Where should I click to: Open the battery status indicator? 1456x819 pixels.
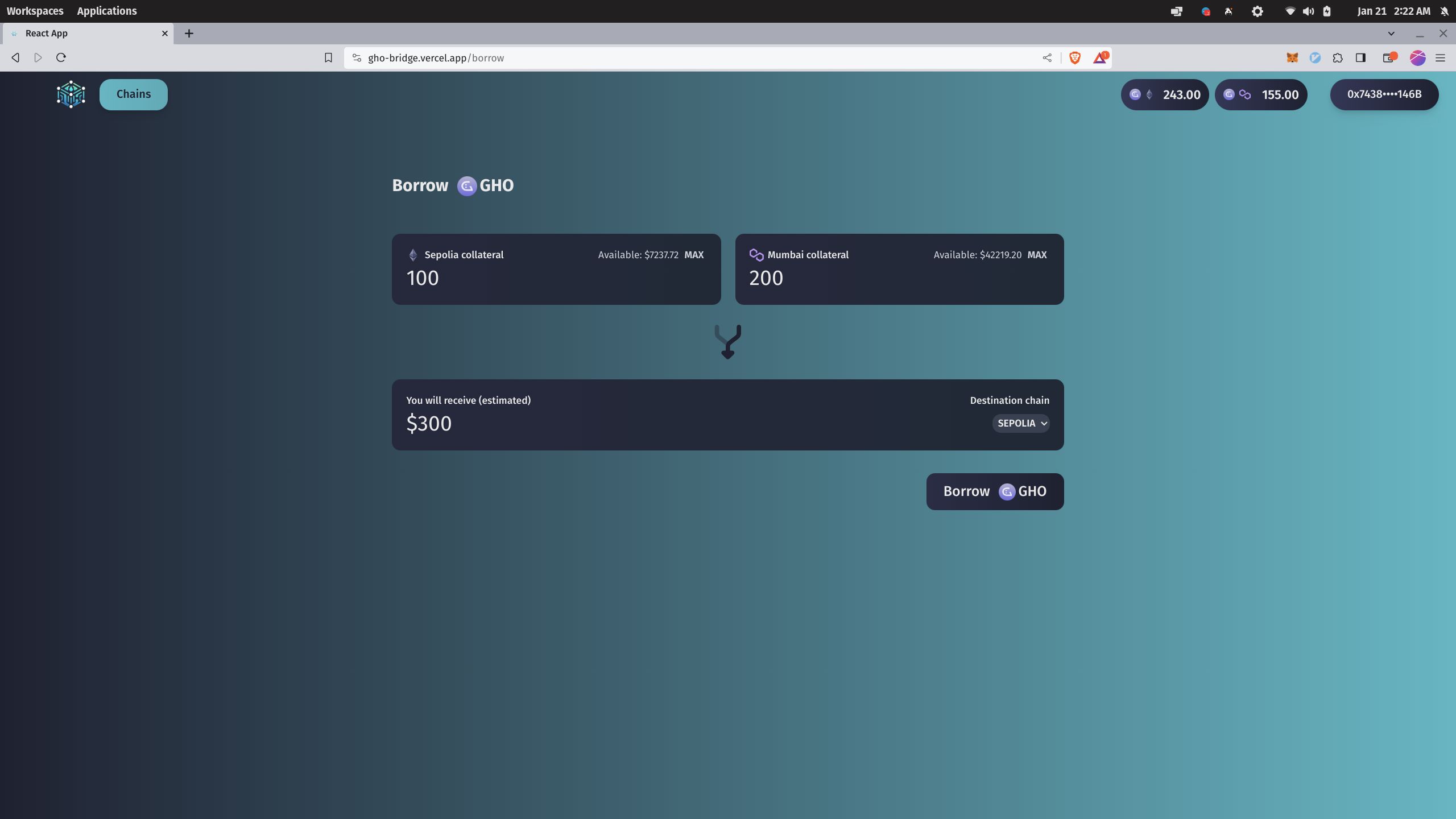pyautogui.click(x=1327, y=11)
